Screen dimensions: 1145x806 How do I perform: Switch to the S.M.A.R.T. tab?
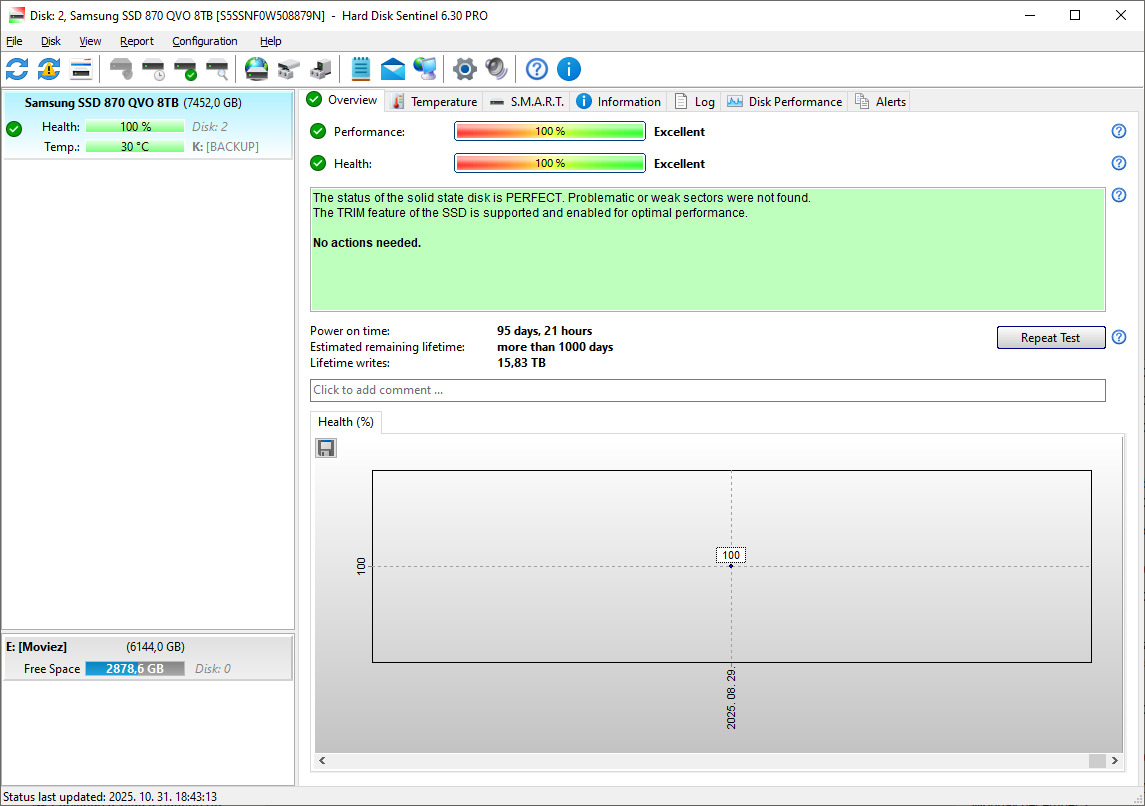tap(527, 101)
